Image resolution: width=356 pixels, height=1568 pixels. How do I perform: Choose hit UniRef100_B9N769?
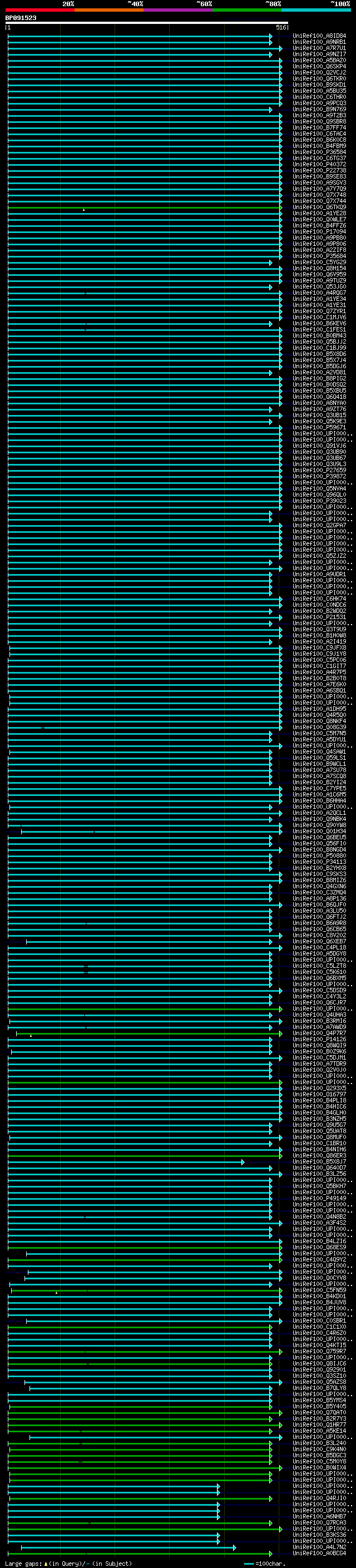319,109
